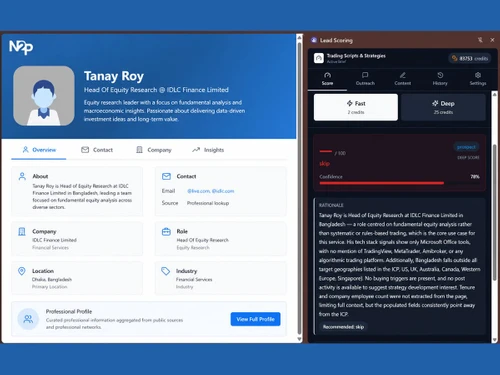Viewport: 500px width, 375px height.
Task: Select the Score tab
Action: [x=327, y=79]
